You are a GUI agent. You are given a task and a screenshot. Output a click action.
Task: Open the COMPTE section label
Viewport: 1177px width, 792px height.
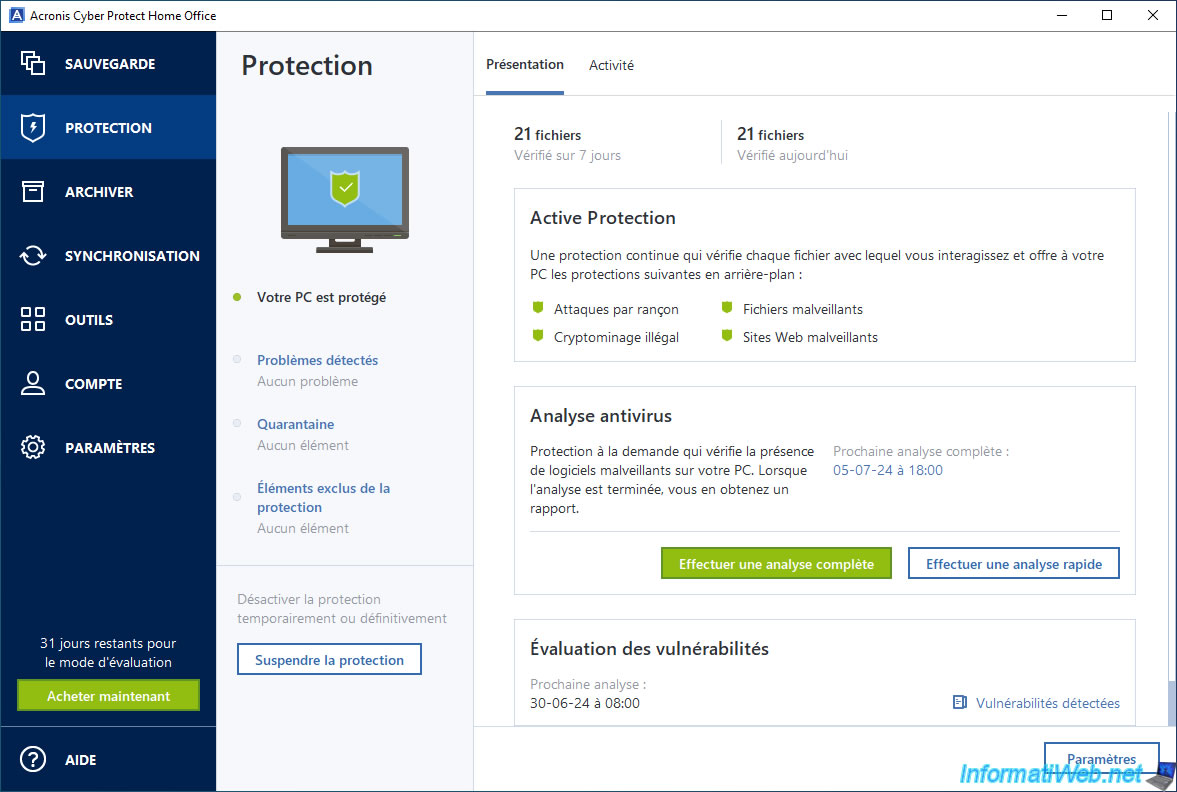pos(93,384)
